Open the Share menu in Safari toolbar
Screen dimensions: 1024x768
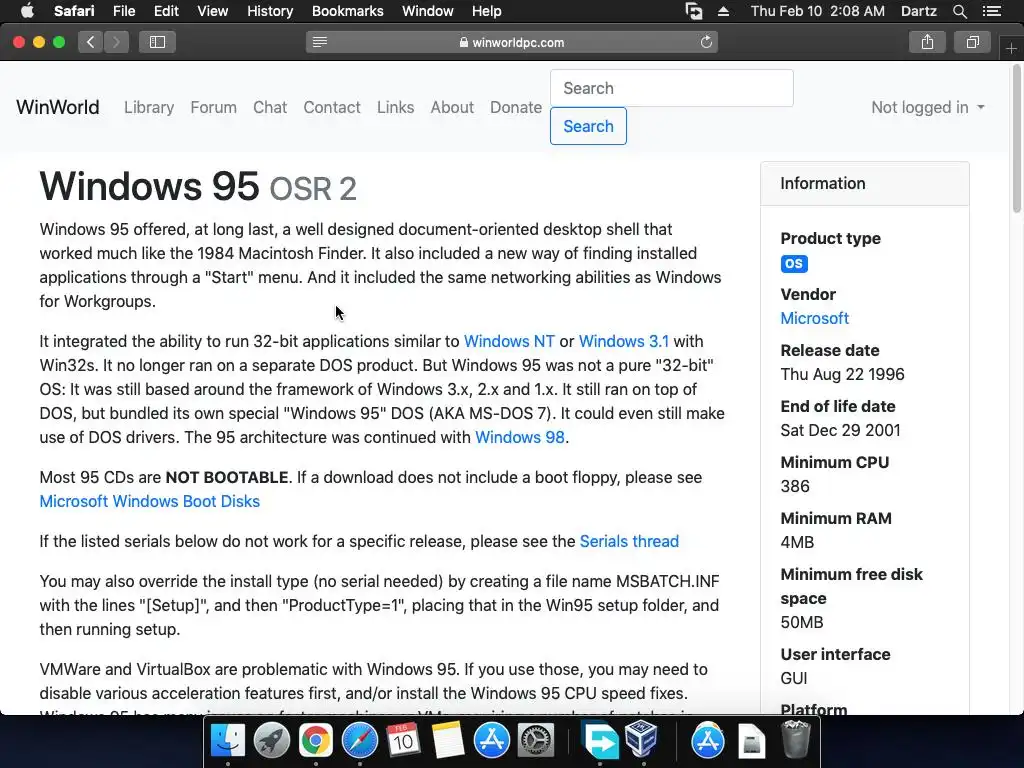[x=927, y=42]
